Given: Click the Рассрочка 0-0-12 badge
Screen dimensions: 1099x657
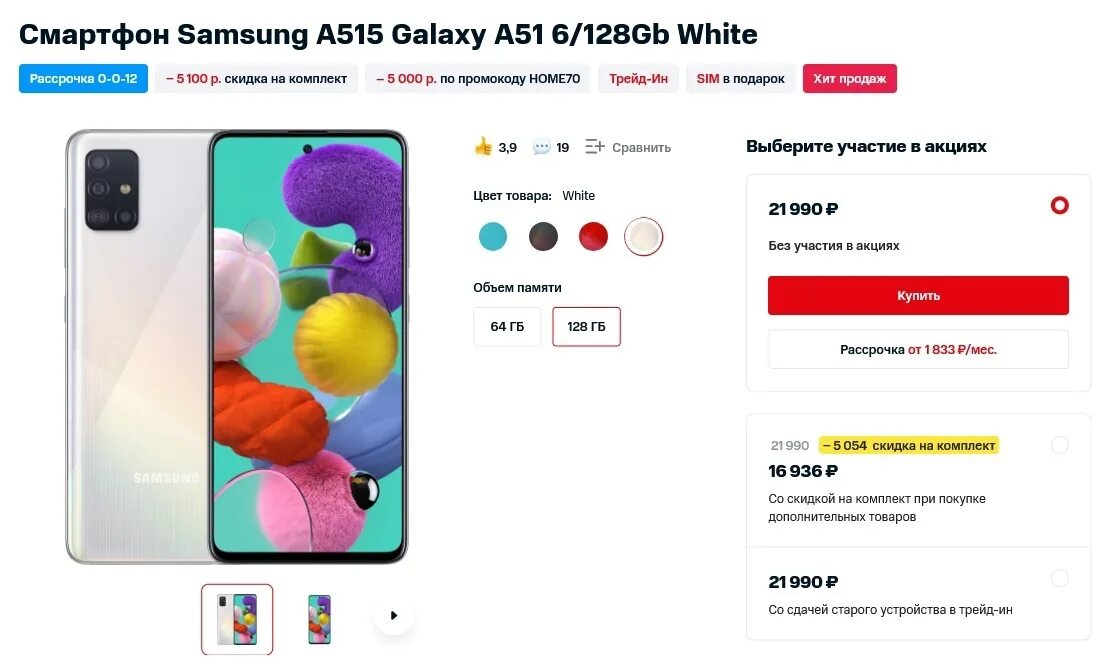Looking at the screenshot, I should click(83, 79).
